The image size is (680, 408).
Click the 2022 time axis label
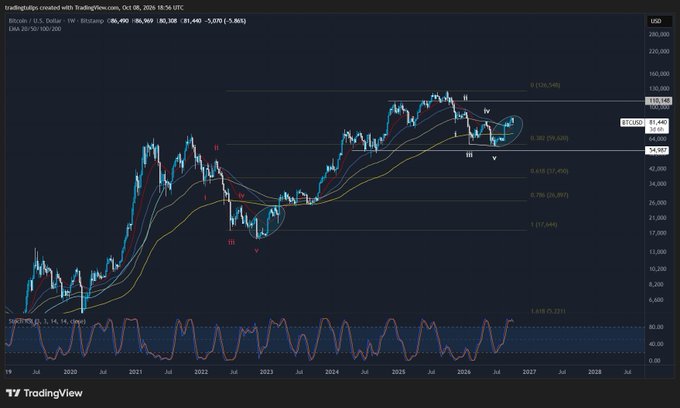coord(201,372)
